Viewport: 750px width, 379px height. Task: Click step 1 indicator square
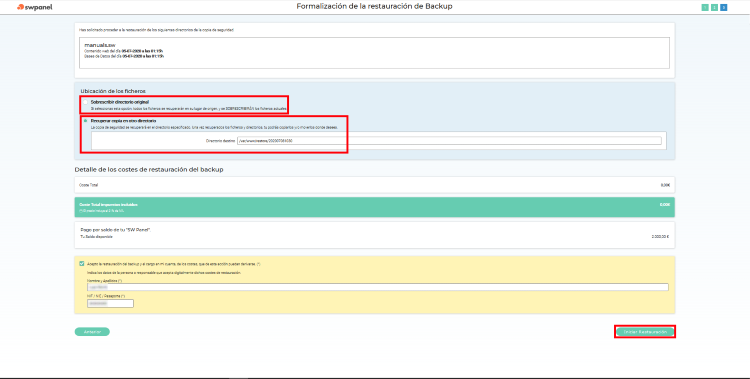[705, 7]
